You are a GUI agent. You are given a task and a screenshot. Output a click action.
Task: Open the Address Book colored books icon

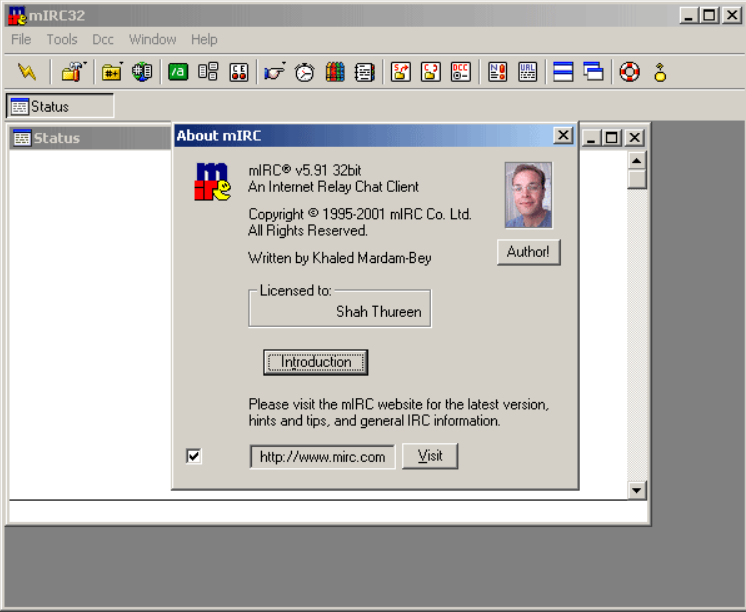tap(335, 72)
